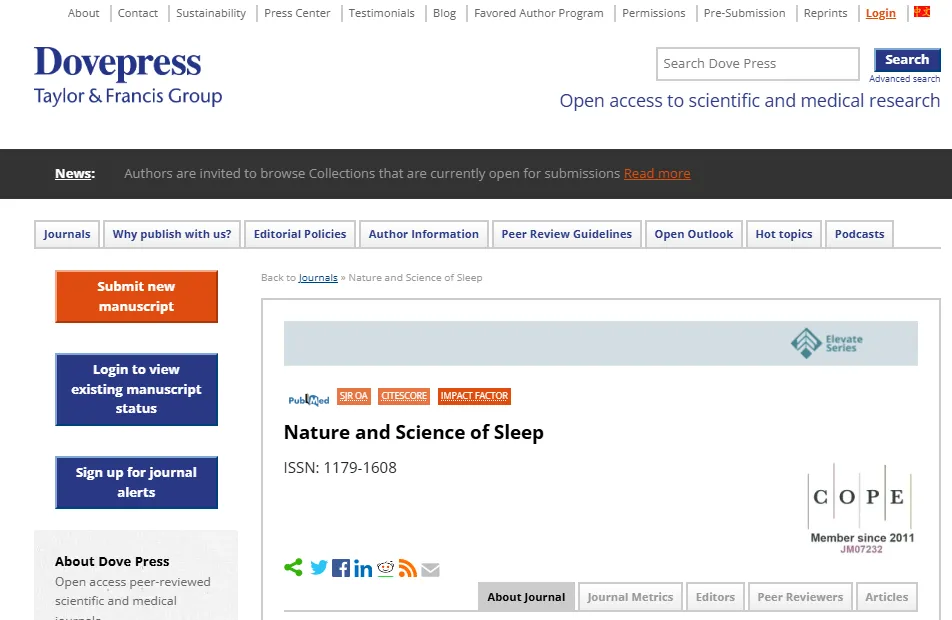Select the Journal Metrics tab

(630, 597)
